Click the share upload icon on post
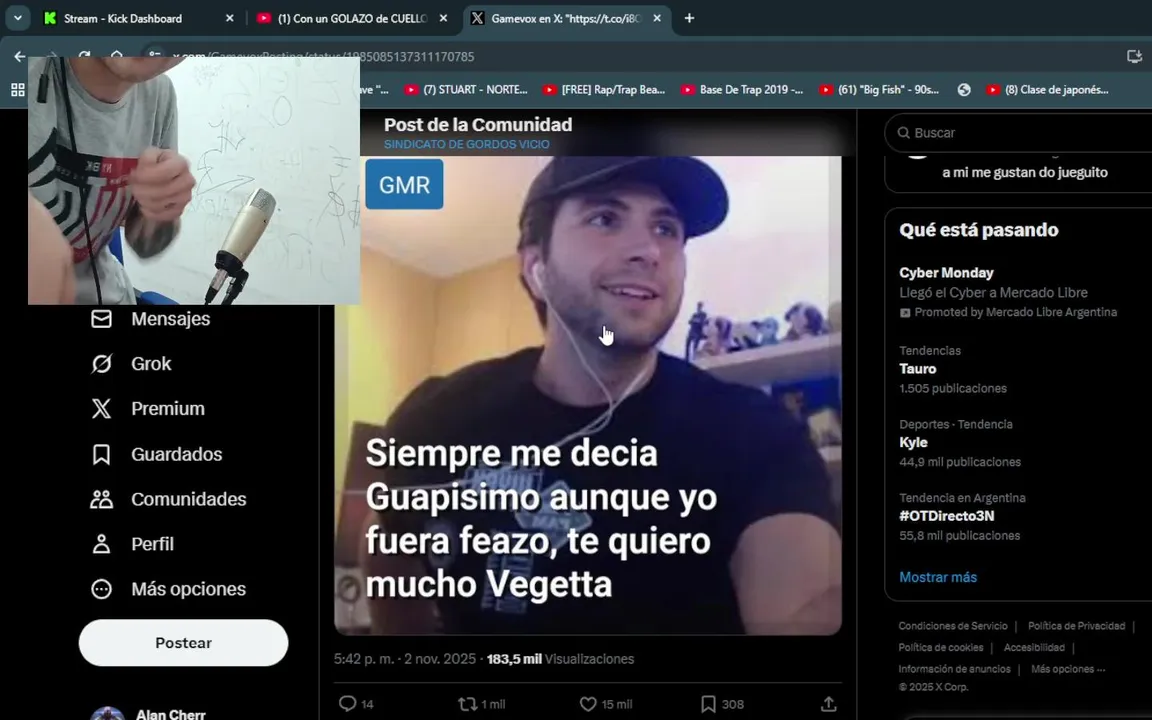1152x720 pixels. click(829, 704)
